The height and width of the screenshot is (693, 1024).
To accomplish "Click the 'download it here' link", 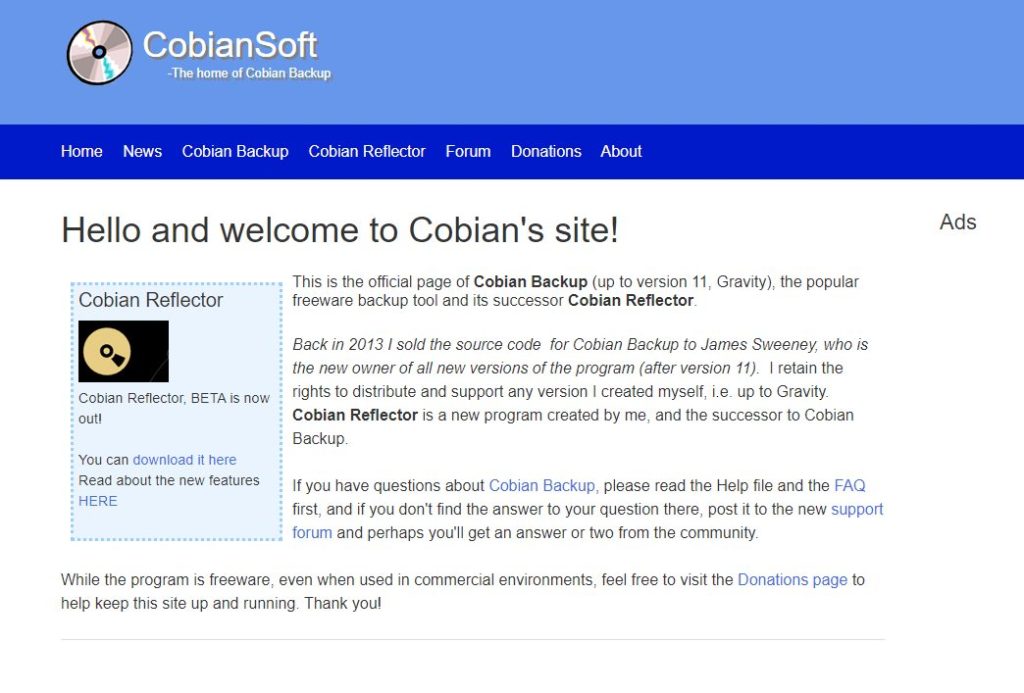I will tap(185, 460).
